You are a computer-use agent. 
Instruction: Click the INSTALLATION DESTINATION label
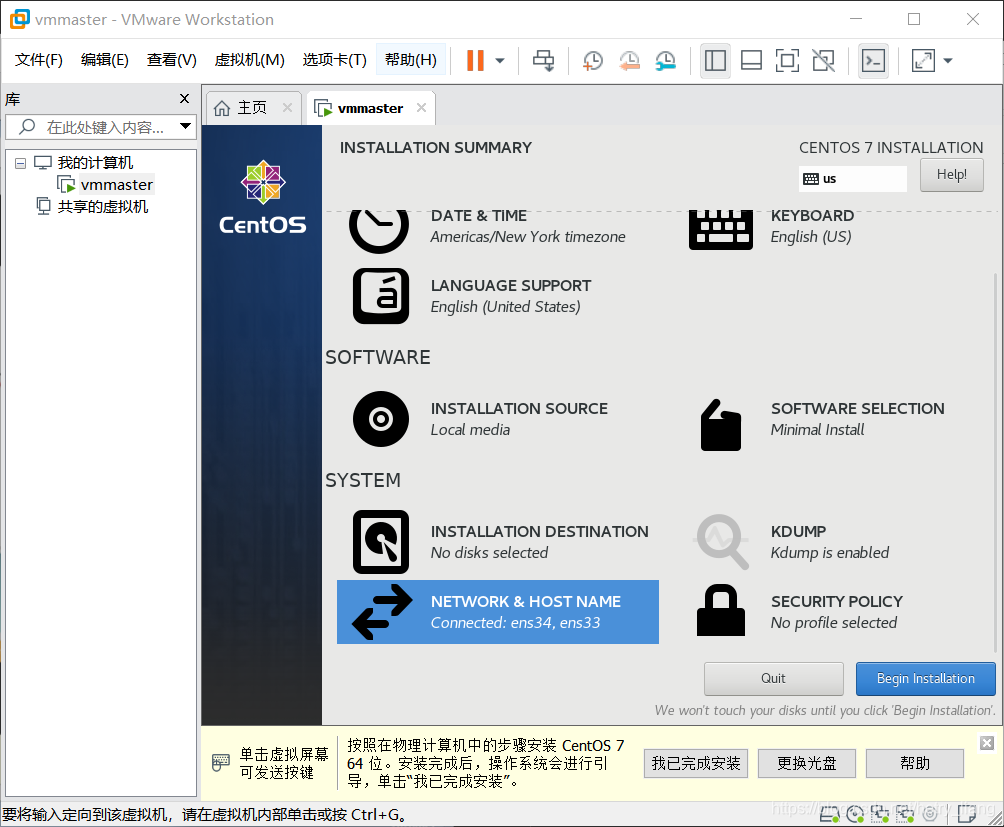[x=539, y=531]
